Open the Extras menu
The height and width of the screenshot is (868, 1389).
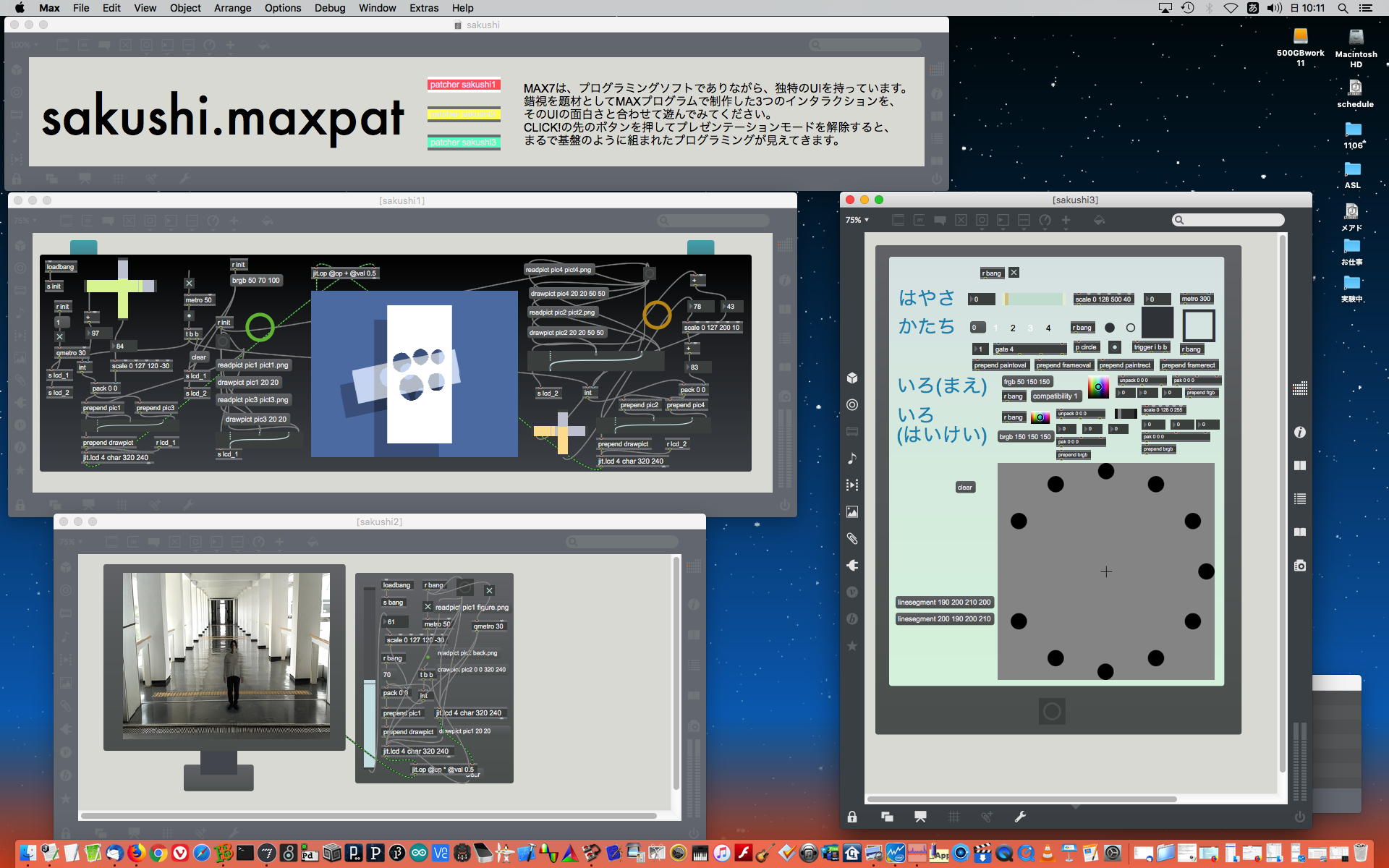pos(423,8)
